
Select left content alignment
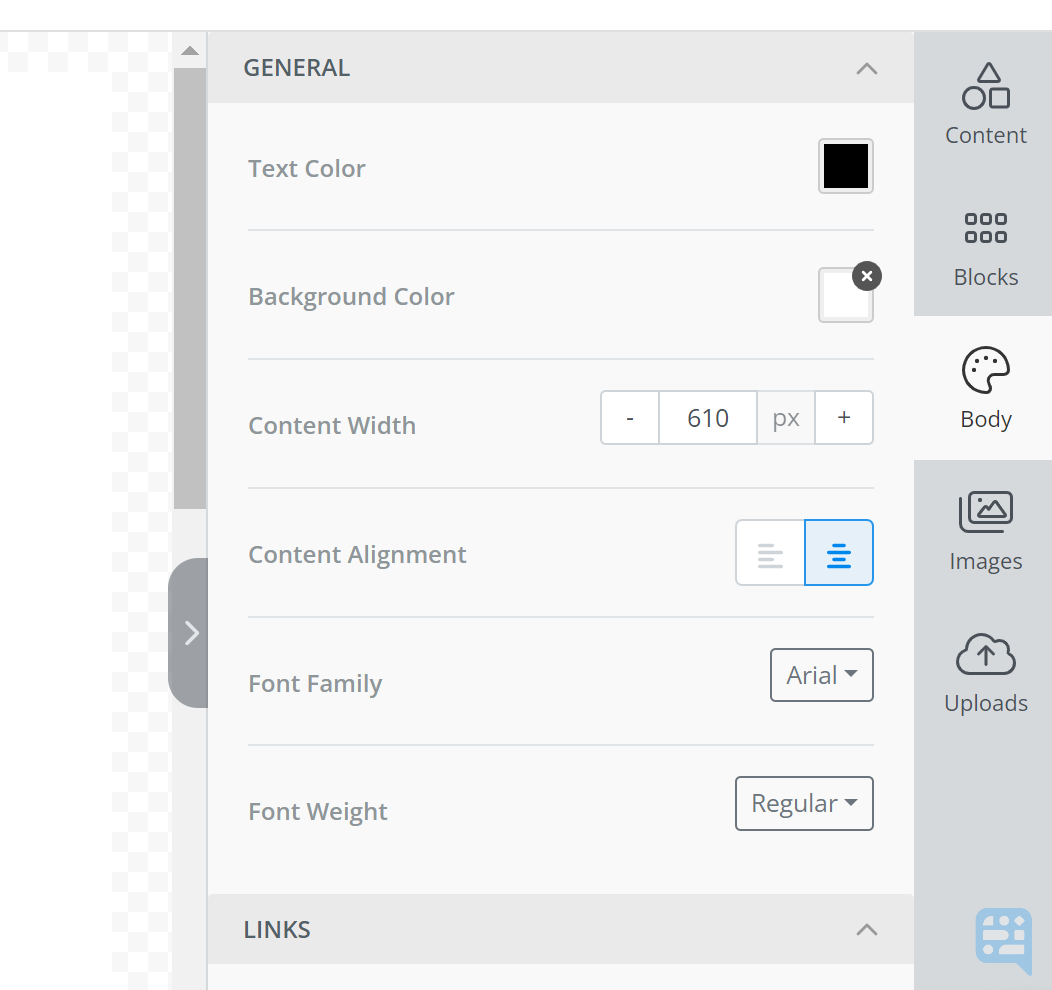click(x=770, y=552)
